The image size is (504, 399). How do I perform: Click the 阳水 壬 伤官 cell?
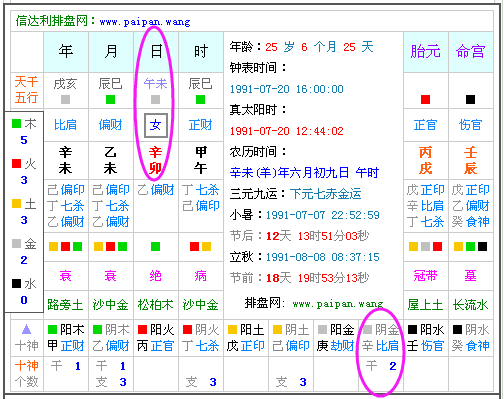tap(426, 338)
